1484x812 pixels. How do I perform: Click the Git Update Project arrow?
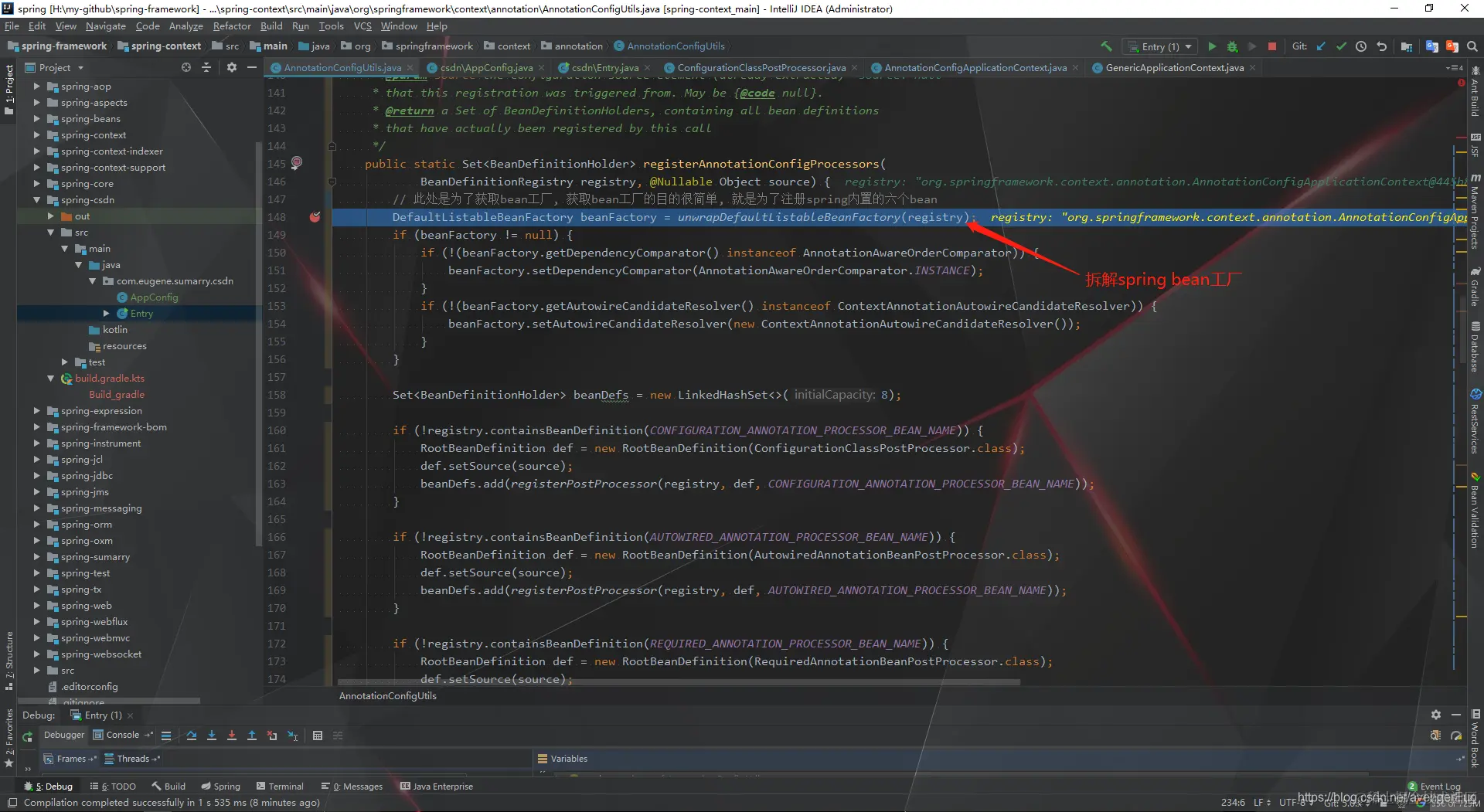point(1321,46)
